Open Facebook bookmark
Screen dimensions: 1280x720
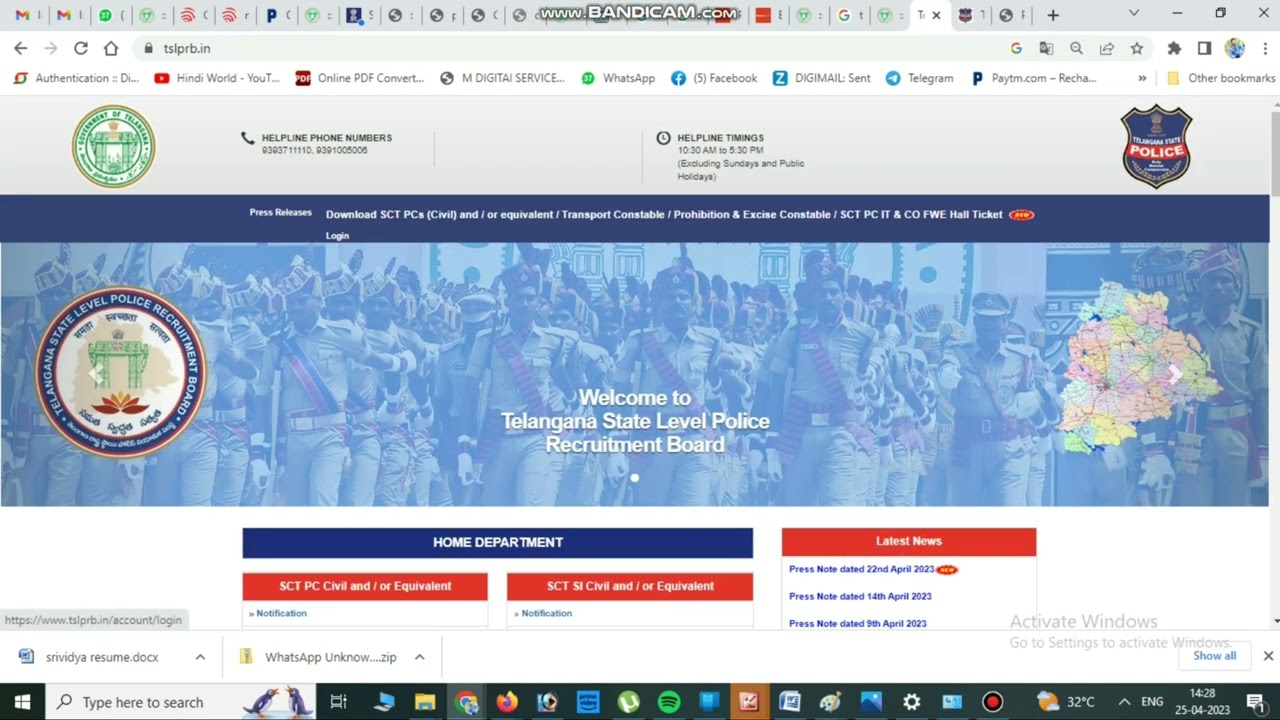pos(714,78)
